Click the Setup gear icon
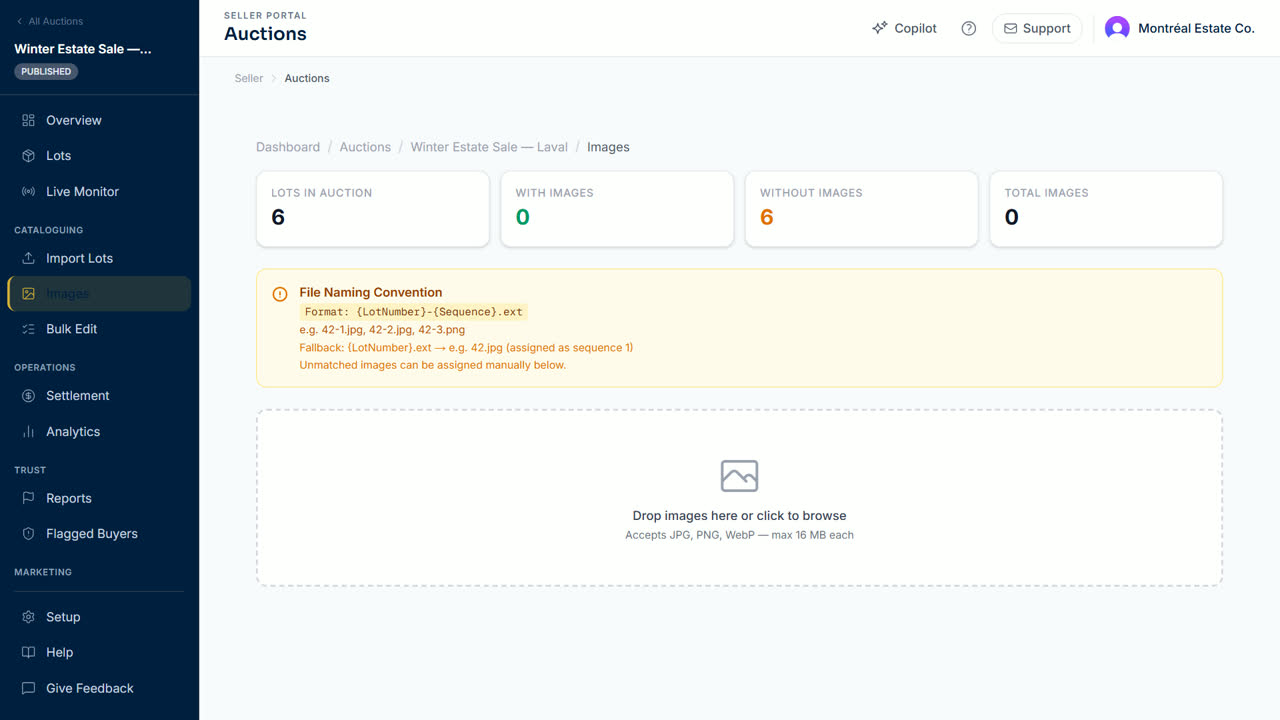The width and height of the screenshot is (1280, 720). point(28,617)
